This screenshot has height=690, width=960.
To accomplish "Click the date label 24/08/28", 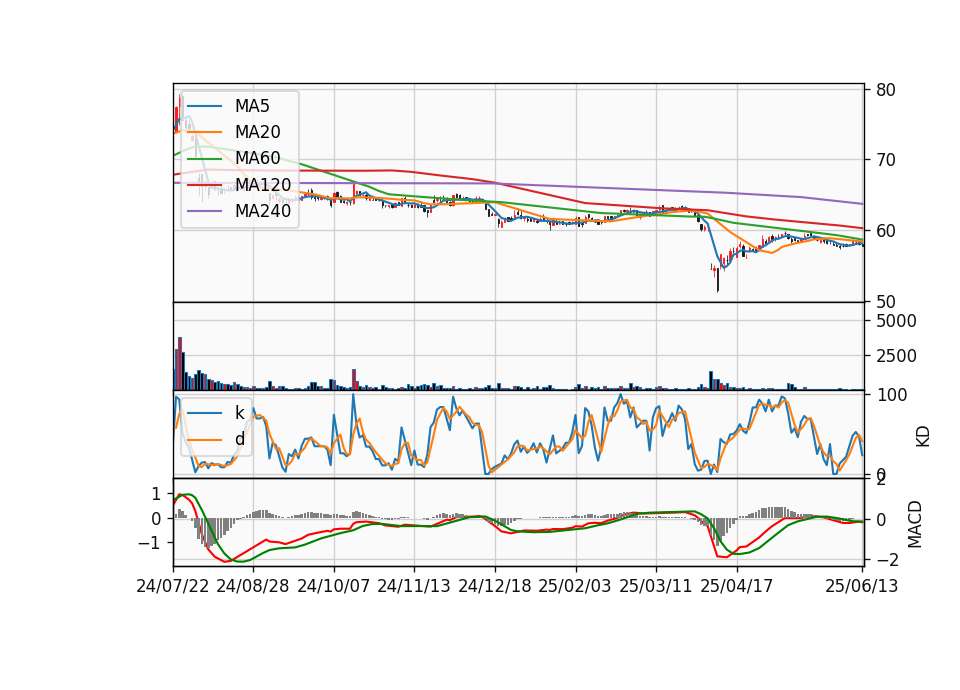I will click(x=253, y=586).
